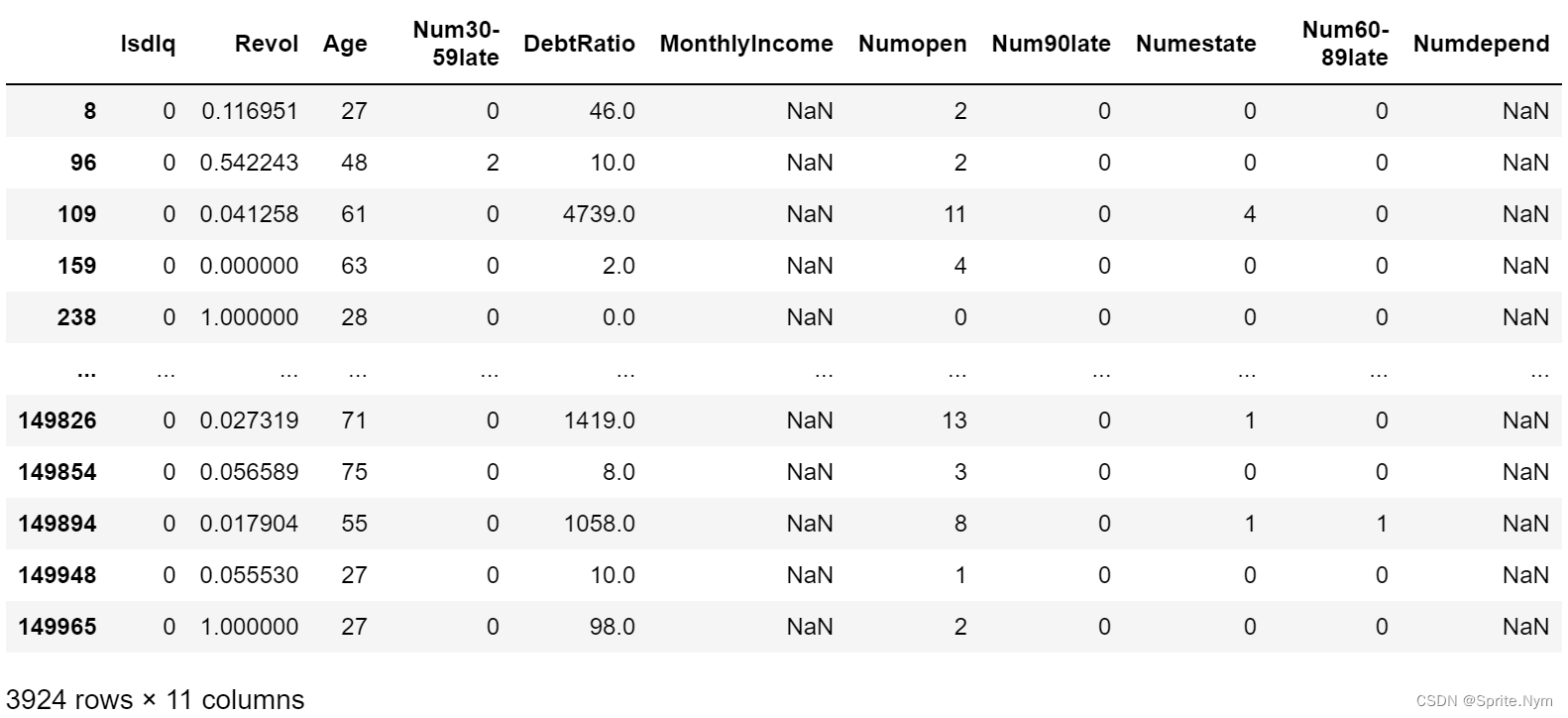The width and height of the screenshot is (1568, 718).
Task: Select Age value 71
Action: click(354, 420)
